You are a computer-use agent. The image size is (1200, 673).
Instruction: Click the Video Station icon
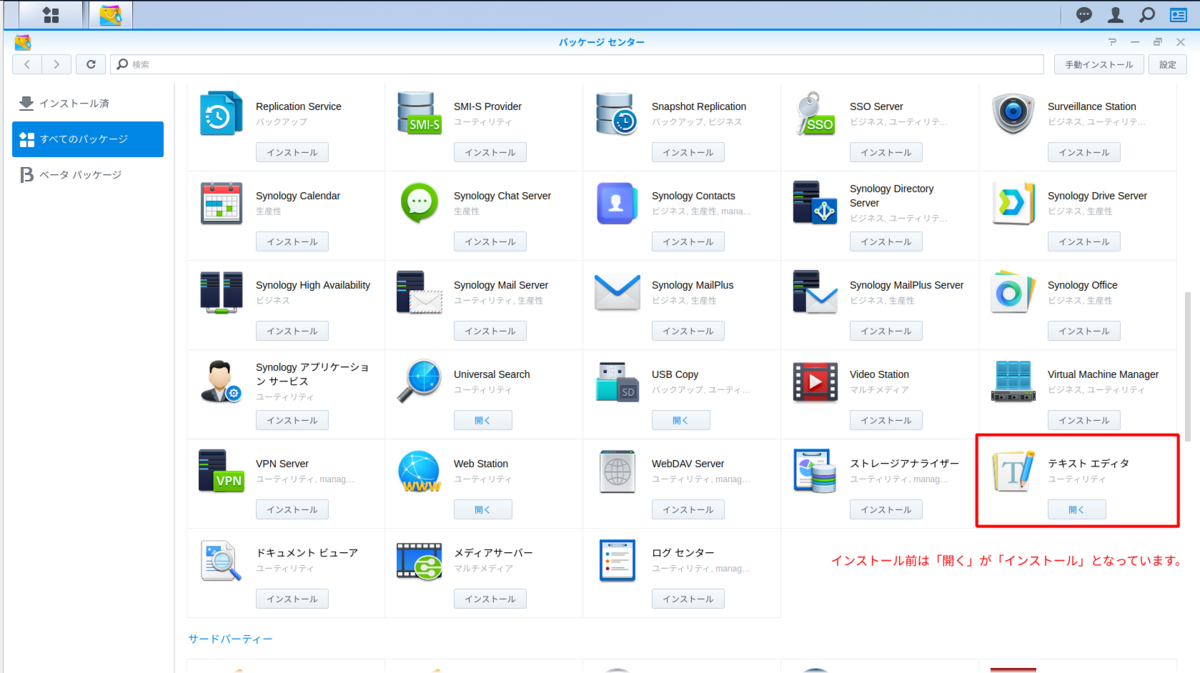tap(815, 382)
